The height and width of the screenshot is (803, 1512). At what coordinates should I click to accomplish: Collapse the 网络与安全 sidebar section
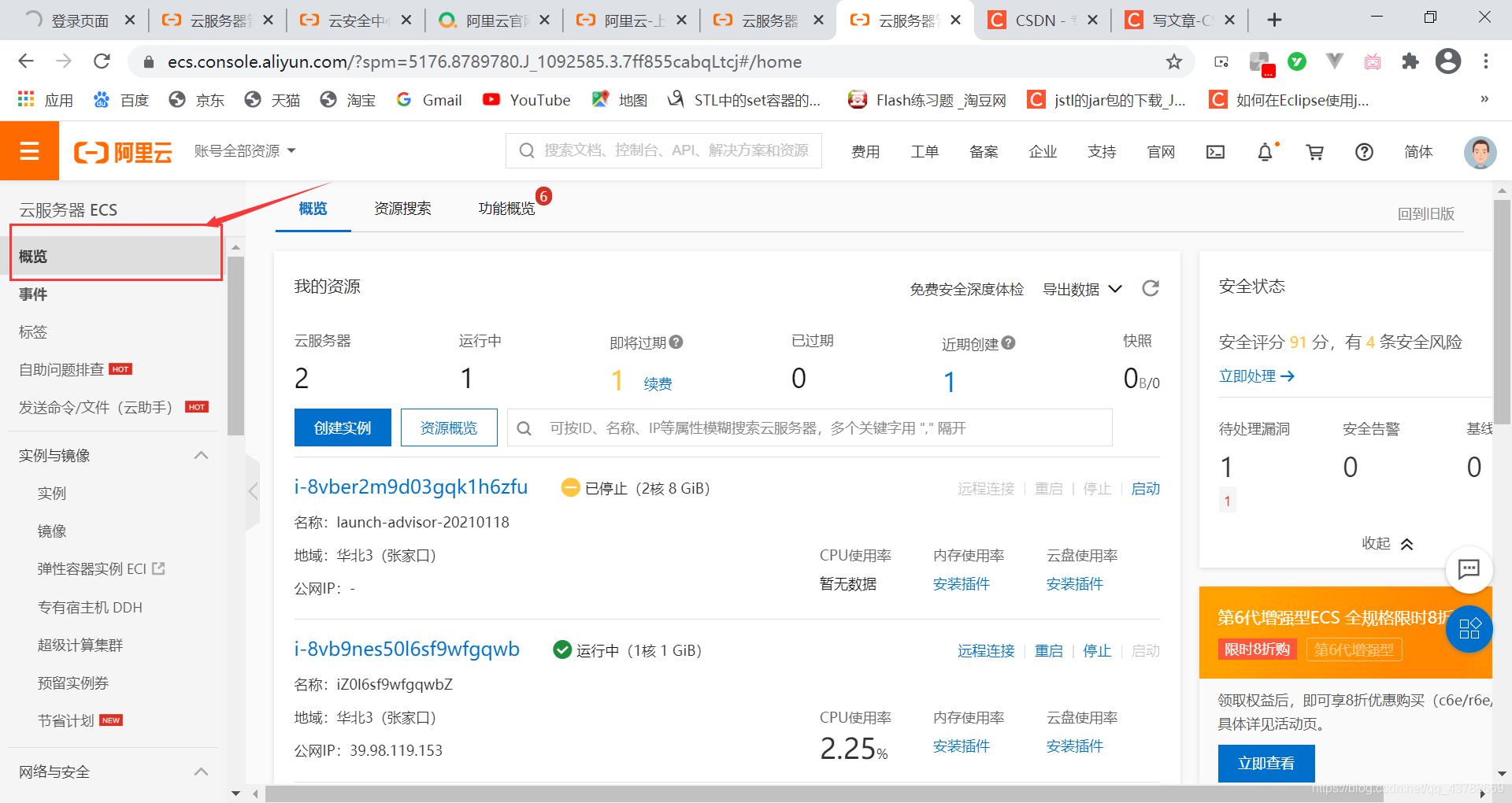(201, 772)
